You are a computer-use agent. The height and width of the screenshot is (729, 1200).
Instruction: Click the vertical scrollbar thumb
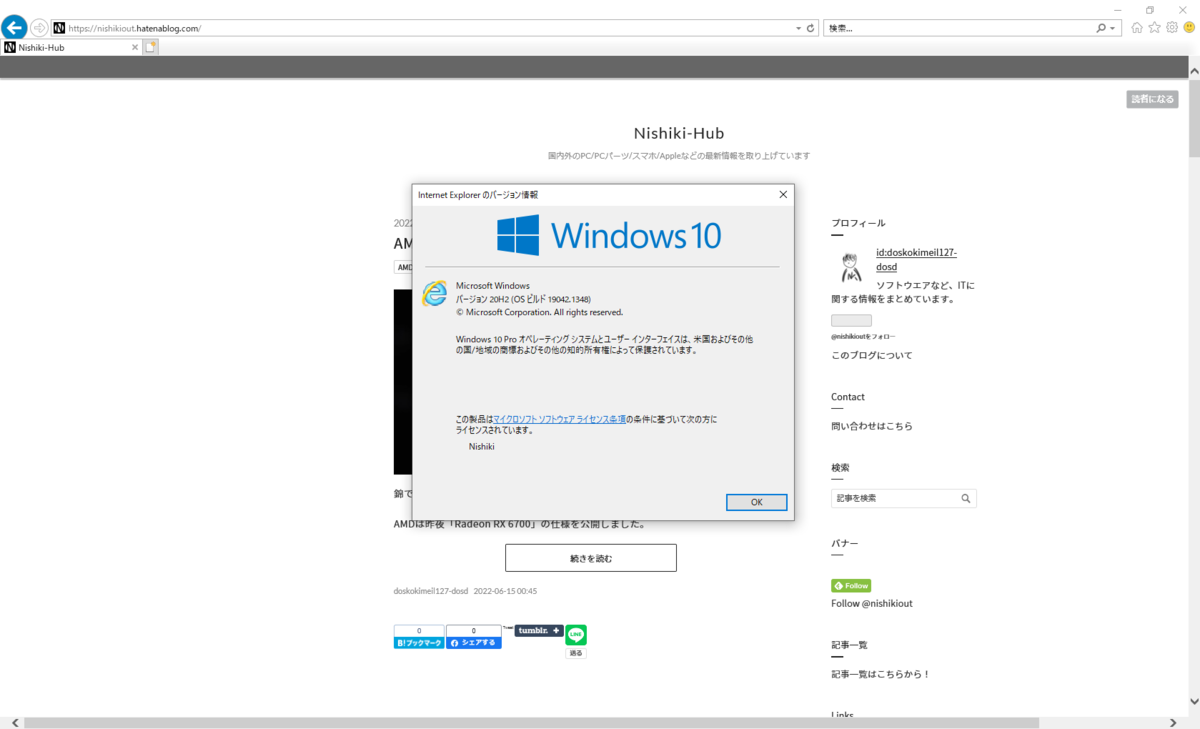(1193, 117)
